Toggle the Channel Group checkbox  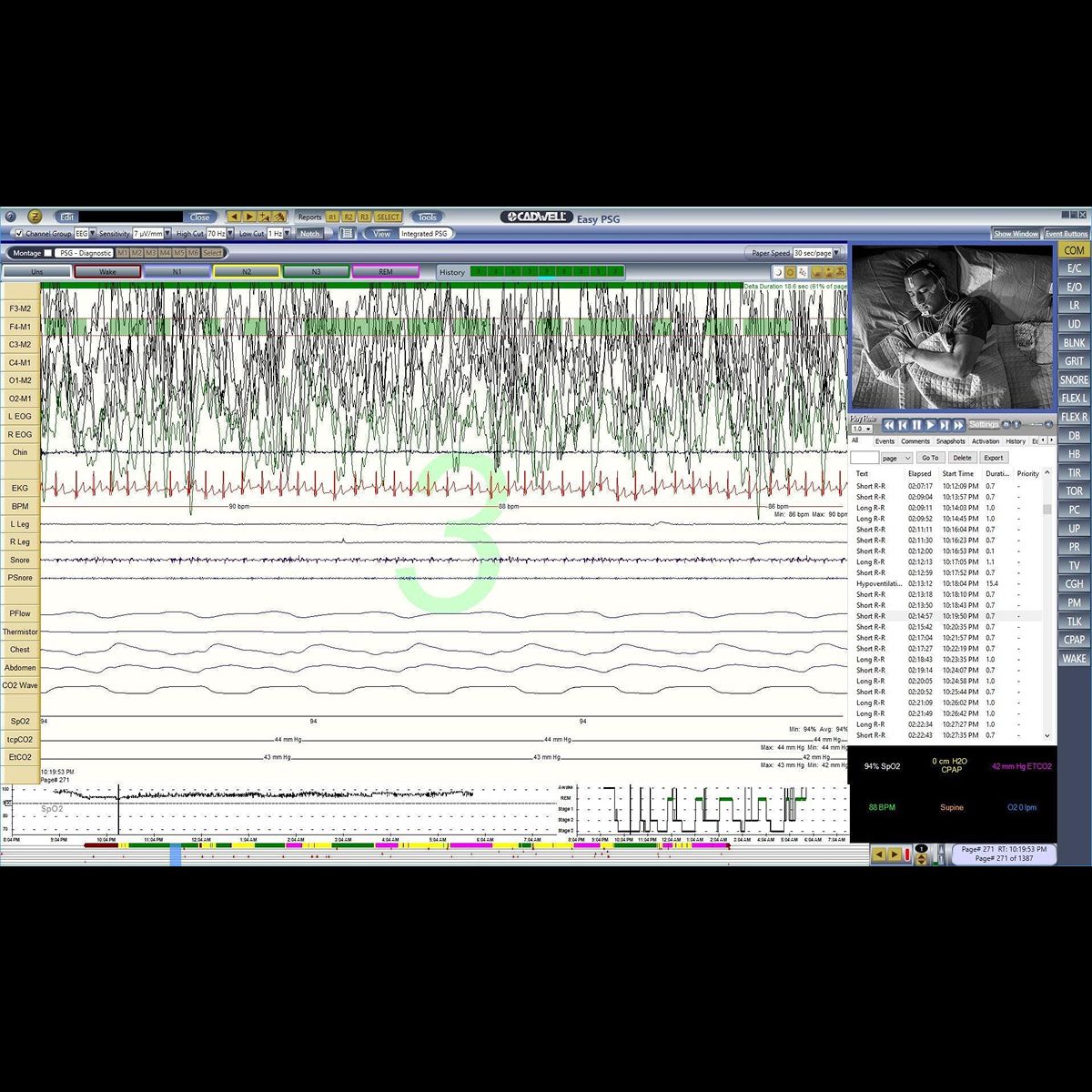coord(20,233)
